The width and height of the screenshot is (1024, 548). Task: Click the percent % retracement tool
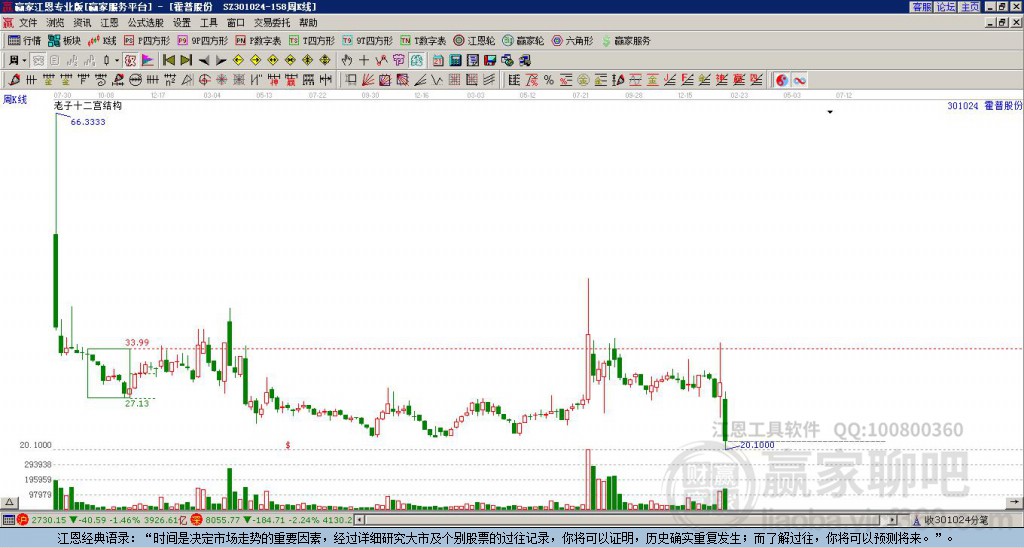click(x=549, y=80)
